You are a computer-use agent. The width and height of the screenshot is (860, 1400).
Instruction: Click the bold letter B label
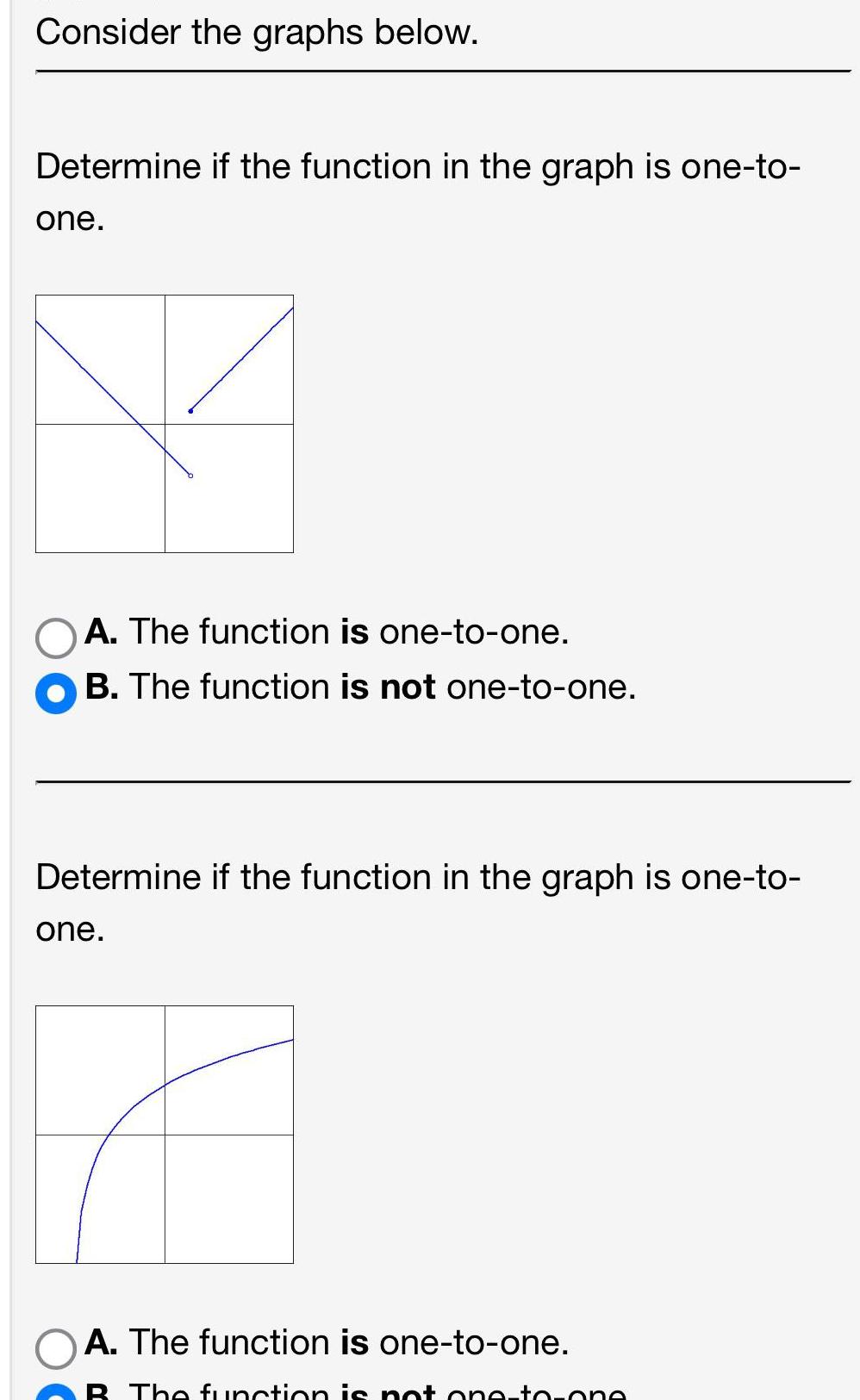[102, 688]
